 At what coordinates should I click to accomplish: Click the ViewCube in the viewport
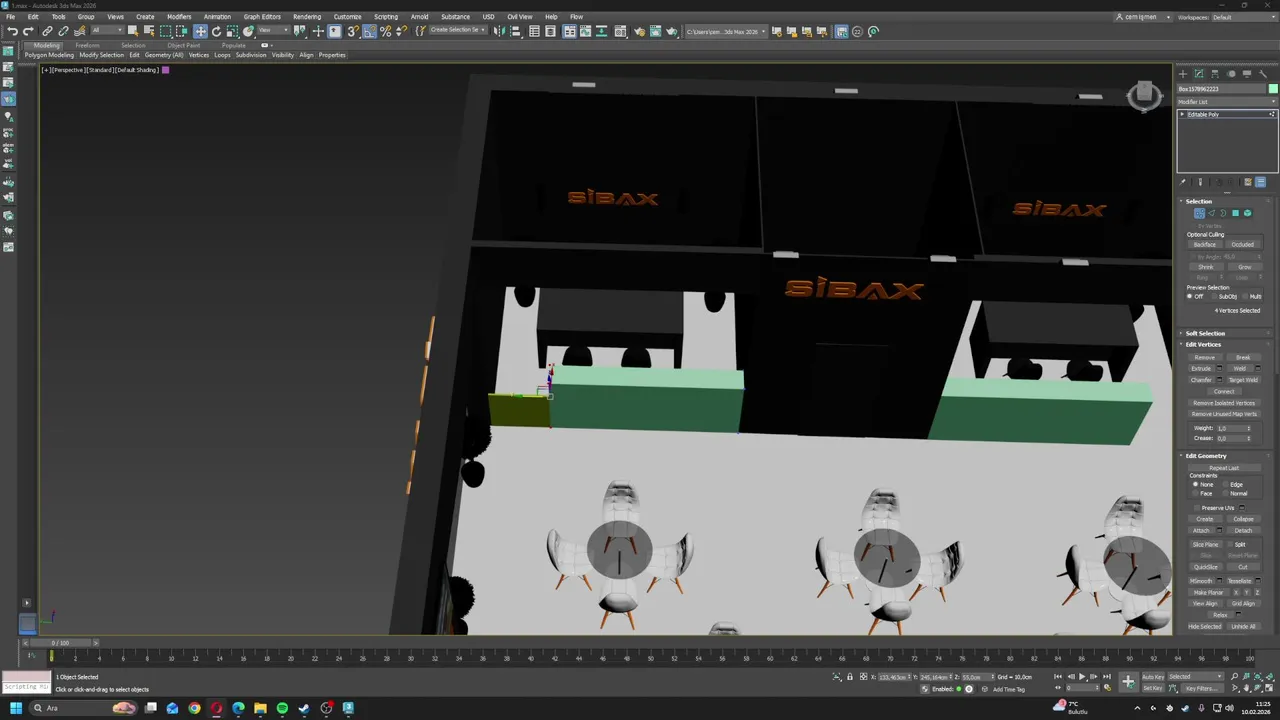pos(1145,95)
